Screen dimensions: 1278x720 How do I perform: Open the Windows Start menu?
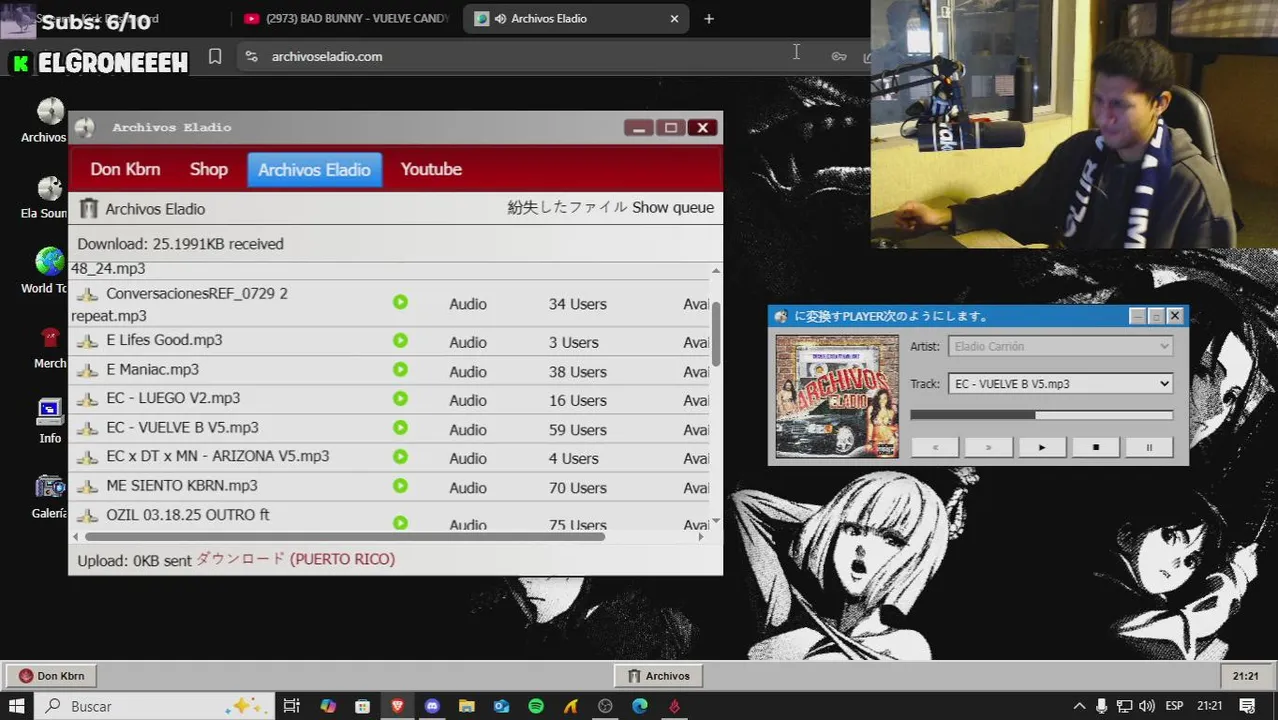pyautogui.click(x=17, y=706)
